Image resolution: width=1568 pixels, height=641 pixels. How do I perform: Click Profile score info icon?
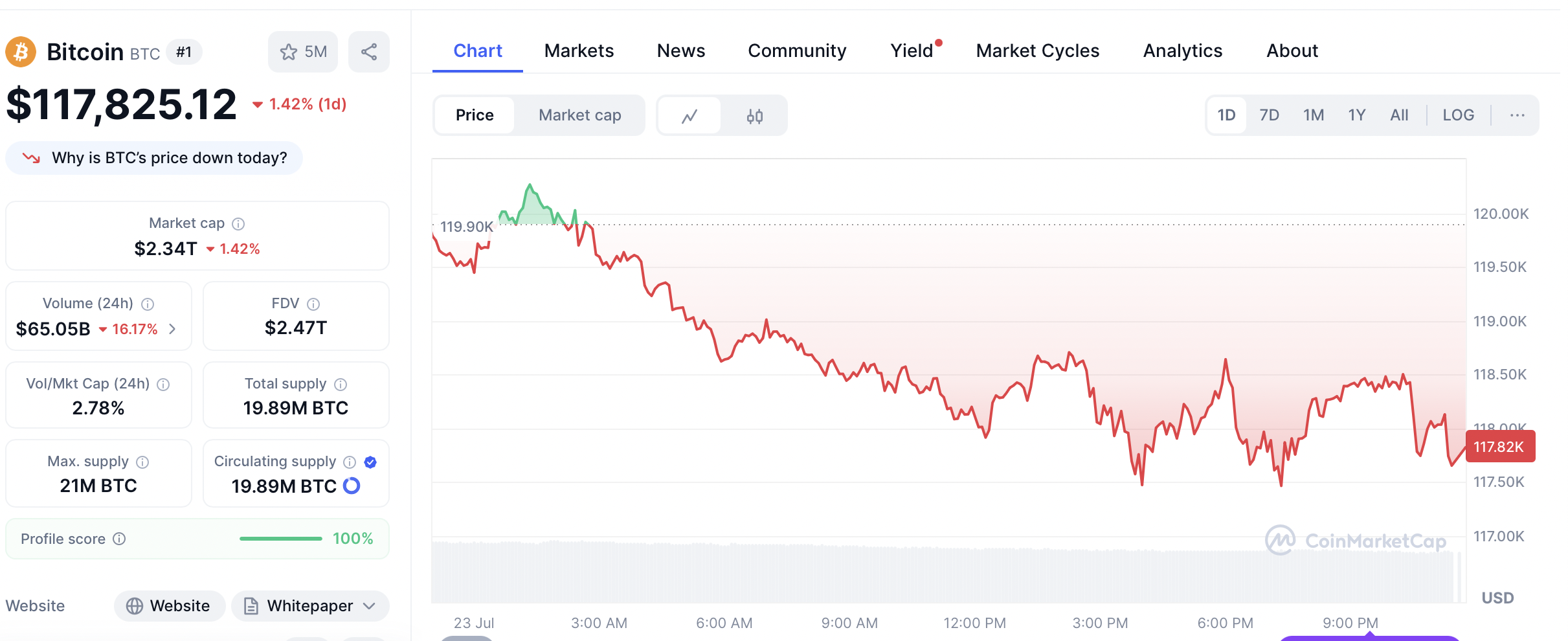(119, 539)
